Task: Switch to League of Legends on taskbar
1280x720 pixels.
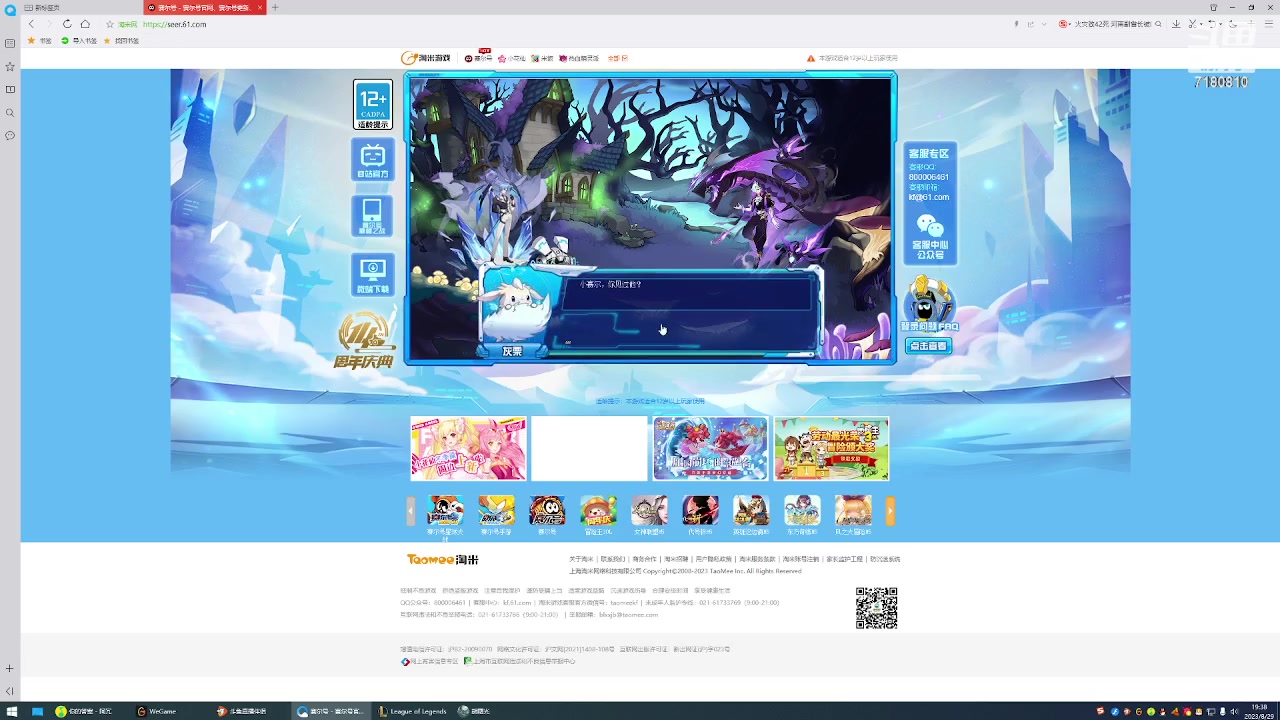Action: pos(412,711)
